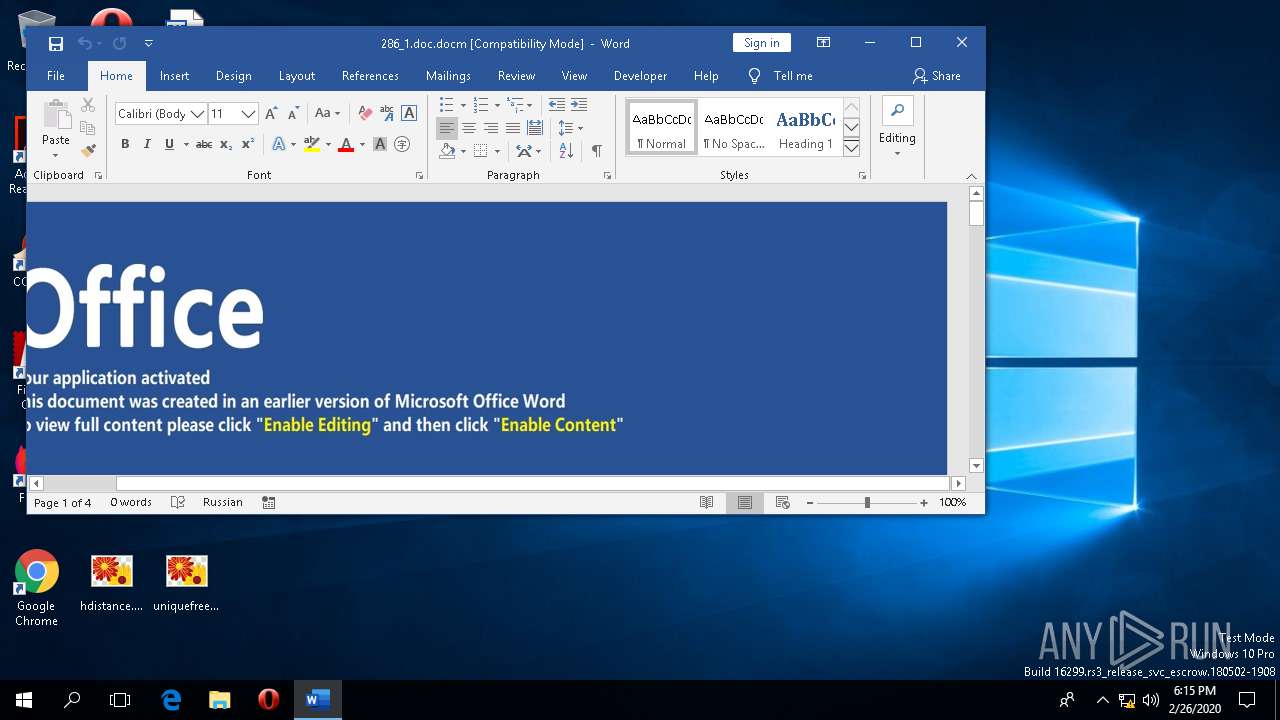Viewport: 1280px width, 720px height.
Task: Open the font size dropdown
Action: point(249,113)
